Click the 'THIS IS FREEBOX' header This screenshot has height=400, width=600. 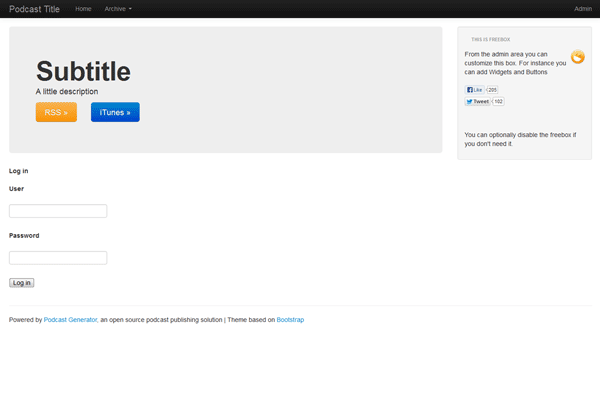490,40
